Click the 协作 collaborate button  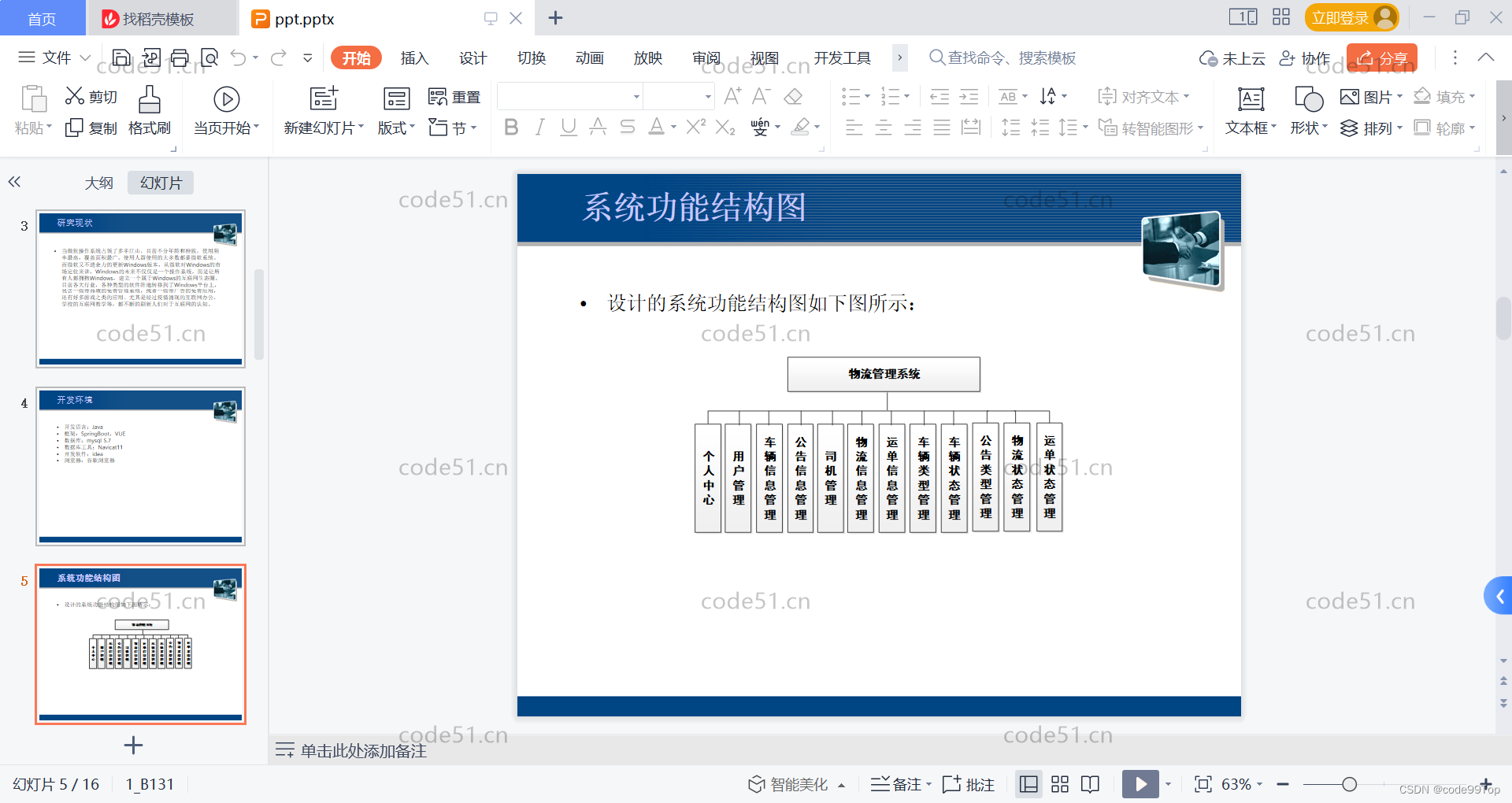1305,58
